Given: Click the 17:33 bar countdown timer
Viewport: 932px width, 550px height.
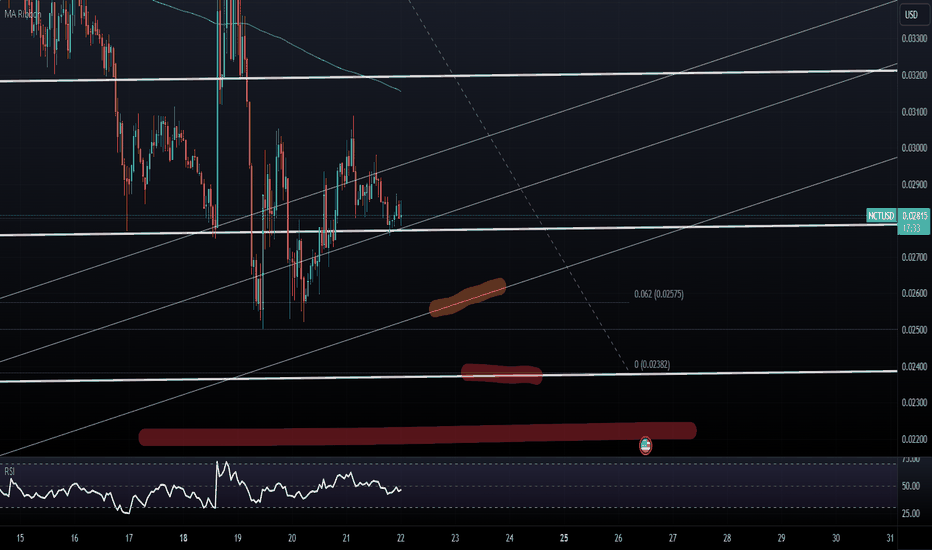Looking at the screenshot, I should tap(911, 228).
